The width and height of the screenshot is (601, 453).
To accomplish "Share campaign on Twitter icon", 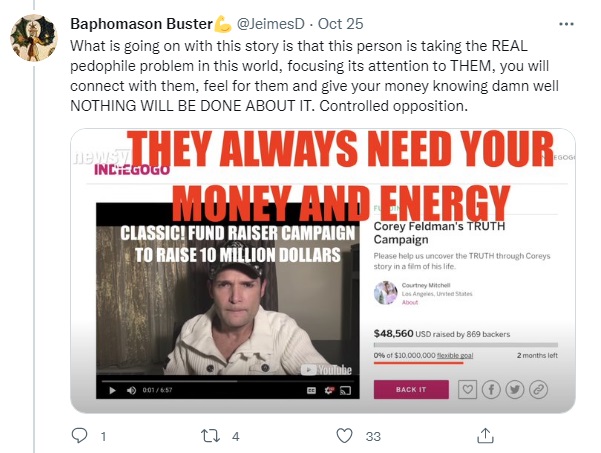I will [x=515, y=389].
